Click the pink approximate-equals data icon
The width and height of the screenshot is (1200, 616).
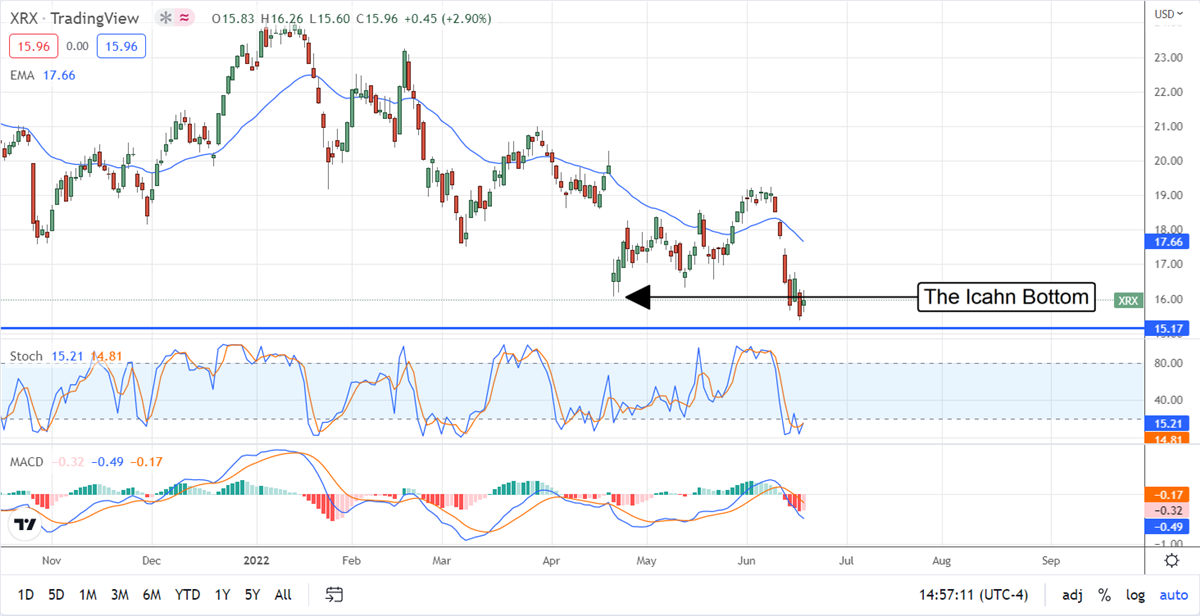coord(184,20)
